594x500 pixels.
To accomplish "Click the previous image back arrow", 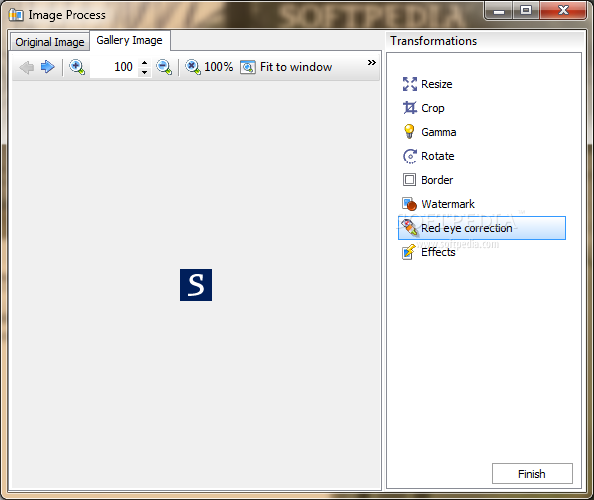I will tap(27, 67).
